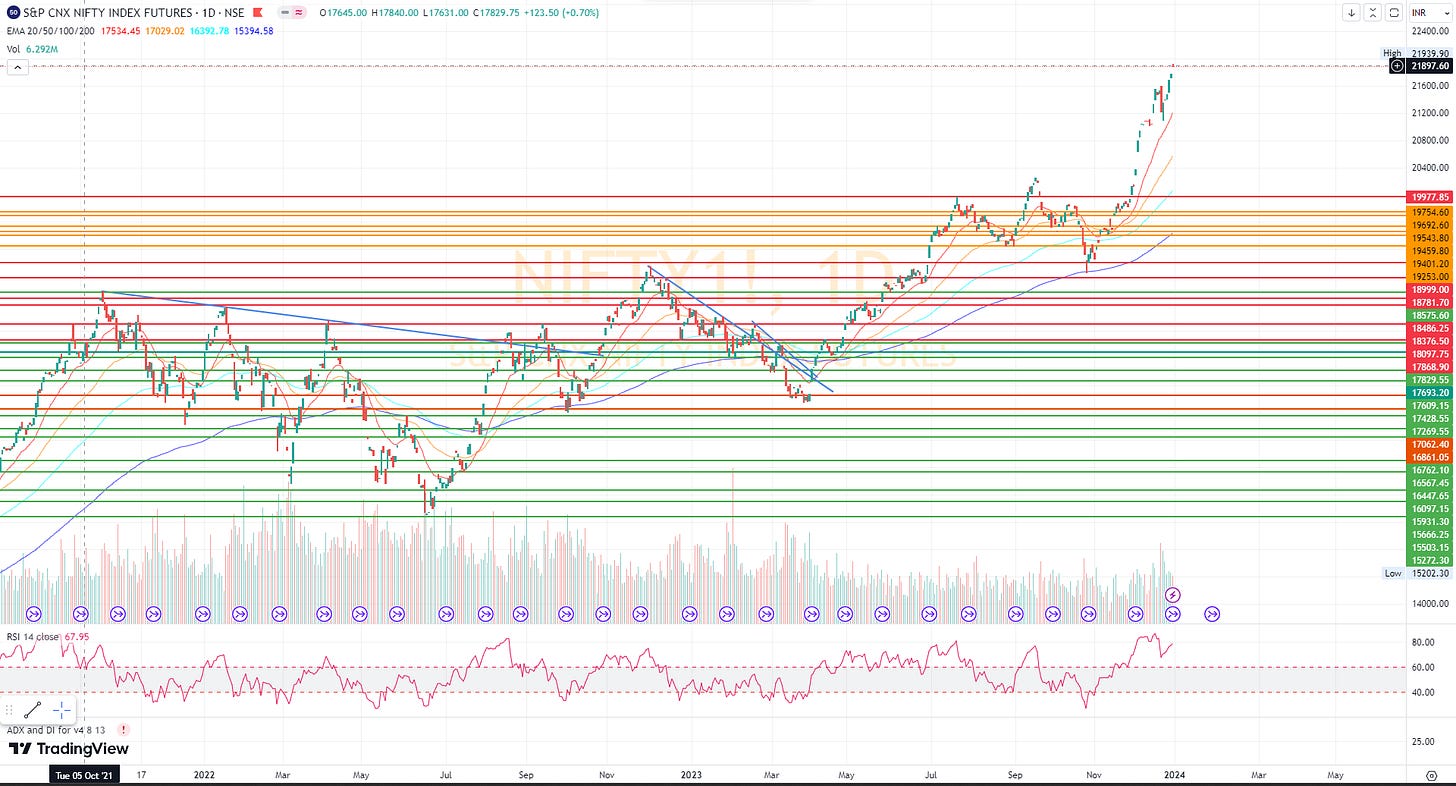Viewport: 1456px width, 786px height.
Task: Click the 19253.00 orange price label
Action: [x=1429, y=277]
